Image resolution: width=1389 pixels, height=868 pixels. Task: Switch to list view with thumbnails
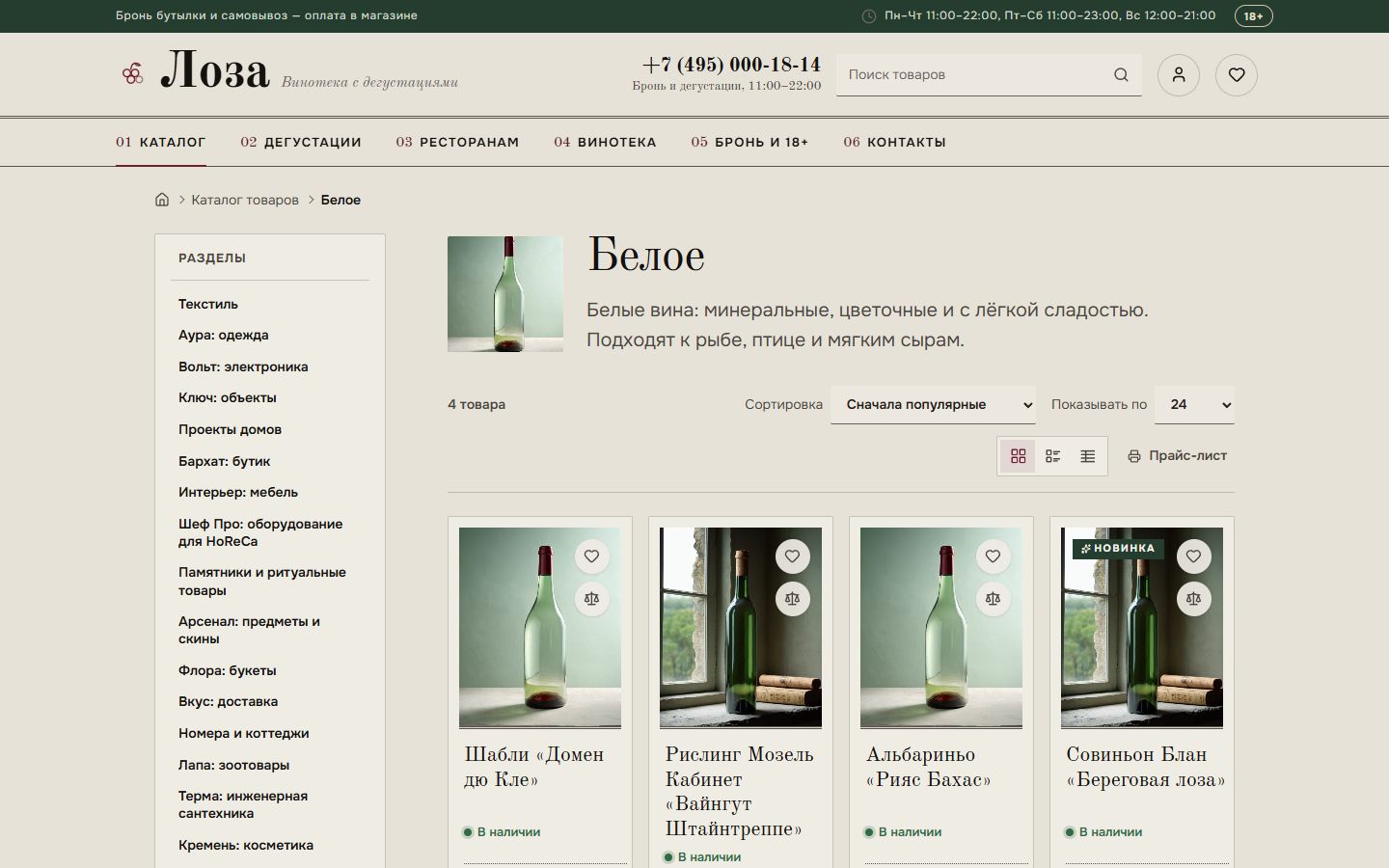point(1052,456)
